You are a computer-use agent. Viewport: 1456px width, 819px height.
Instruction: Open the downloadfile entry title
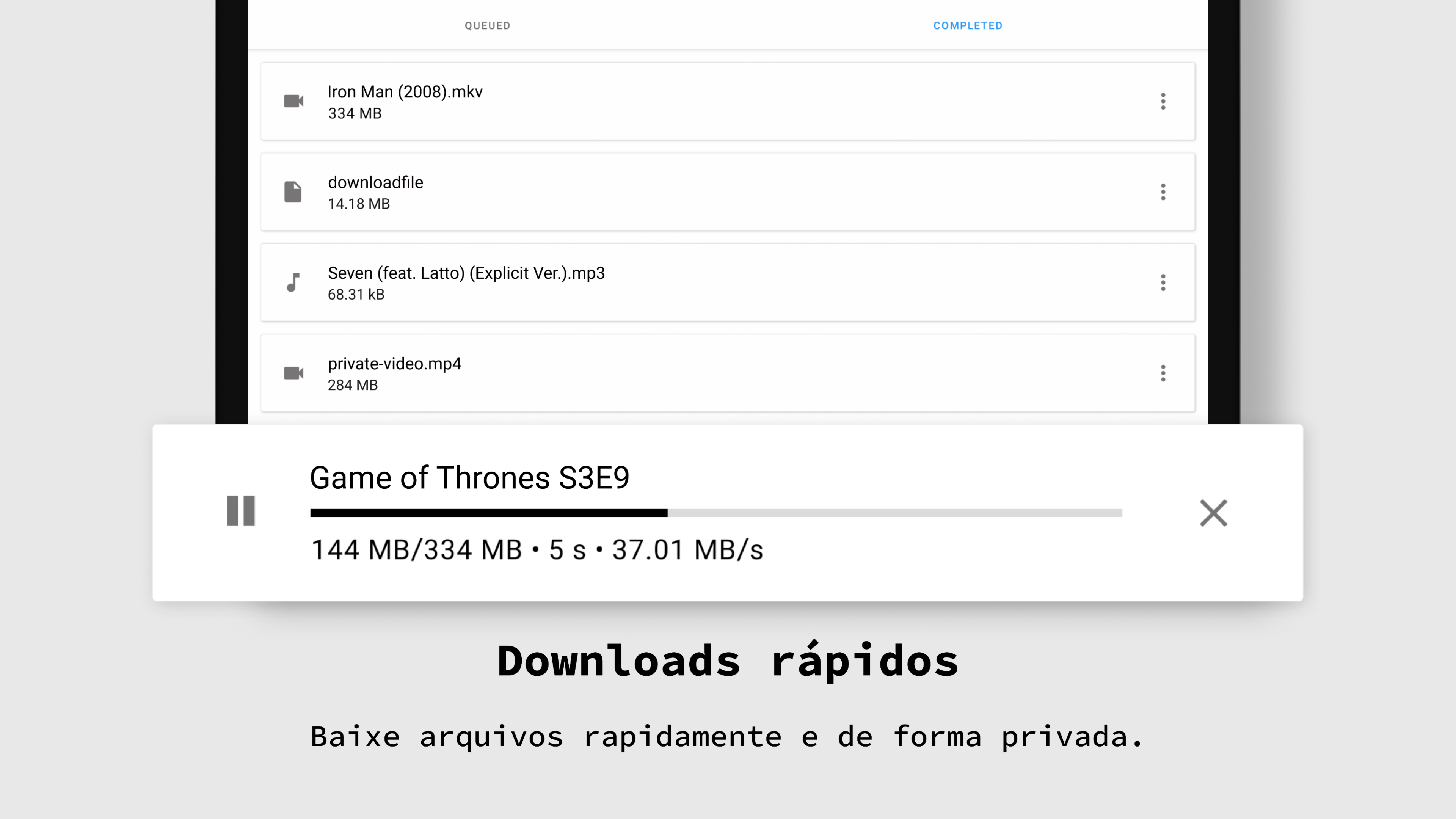coord(375,182)
